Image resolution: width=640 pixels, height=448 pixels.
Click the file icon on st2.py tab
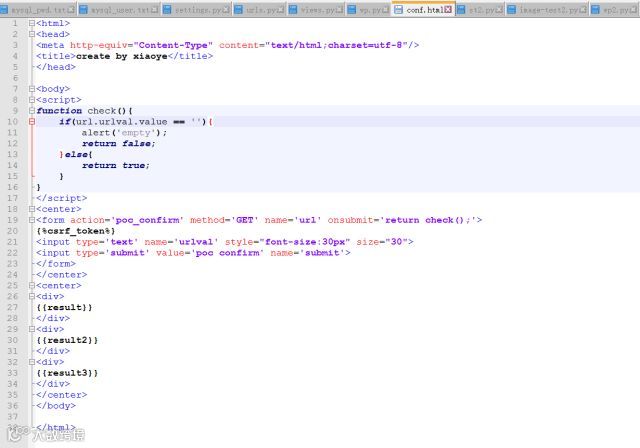(461, 9)
